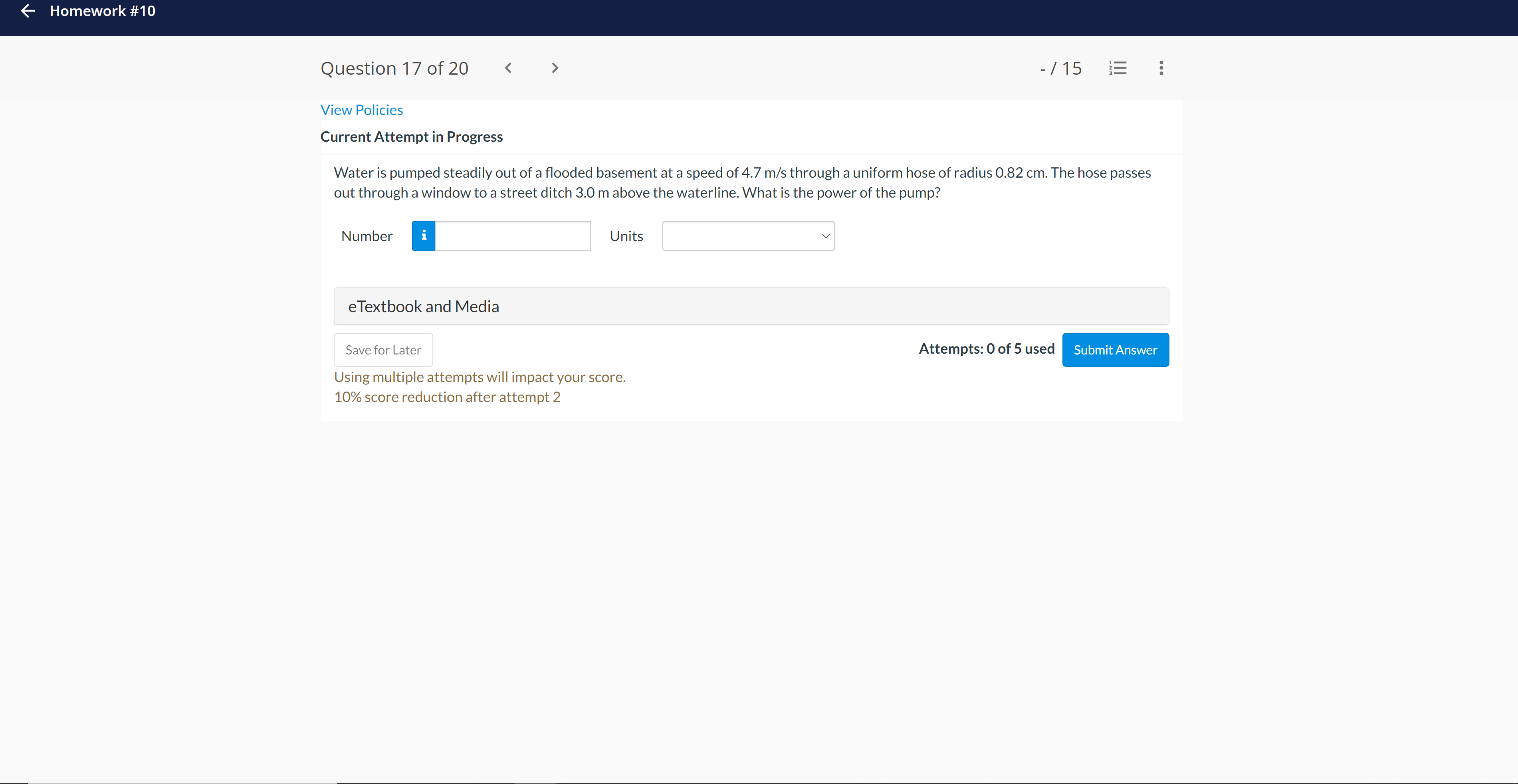Expand the eTextbook and Media section
The width and height of the screenshot is (1518, 784).
[751, 306]
